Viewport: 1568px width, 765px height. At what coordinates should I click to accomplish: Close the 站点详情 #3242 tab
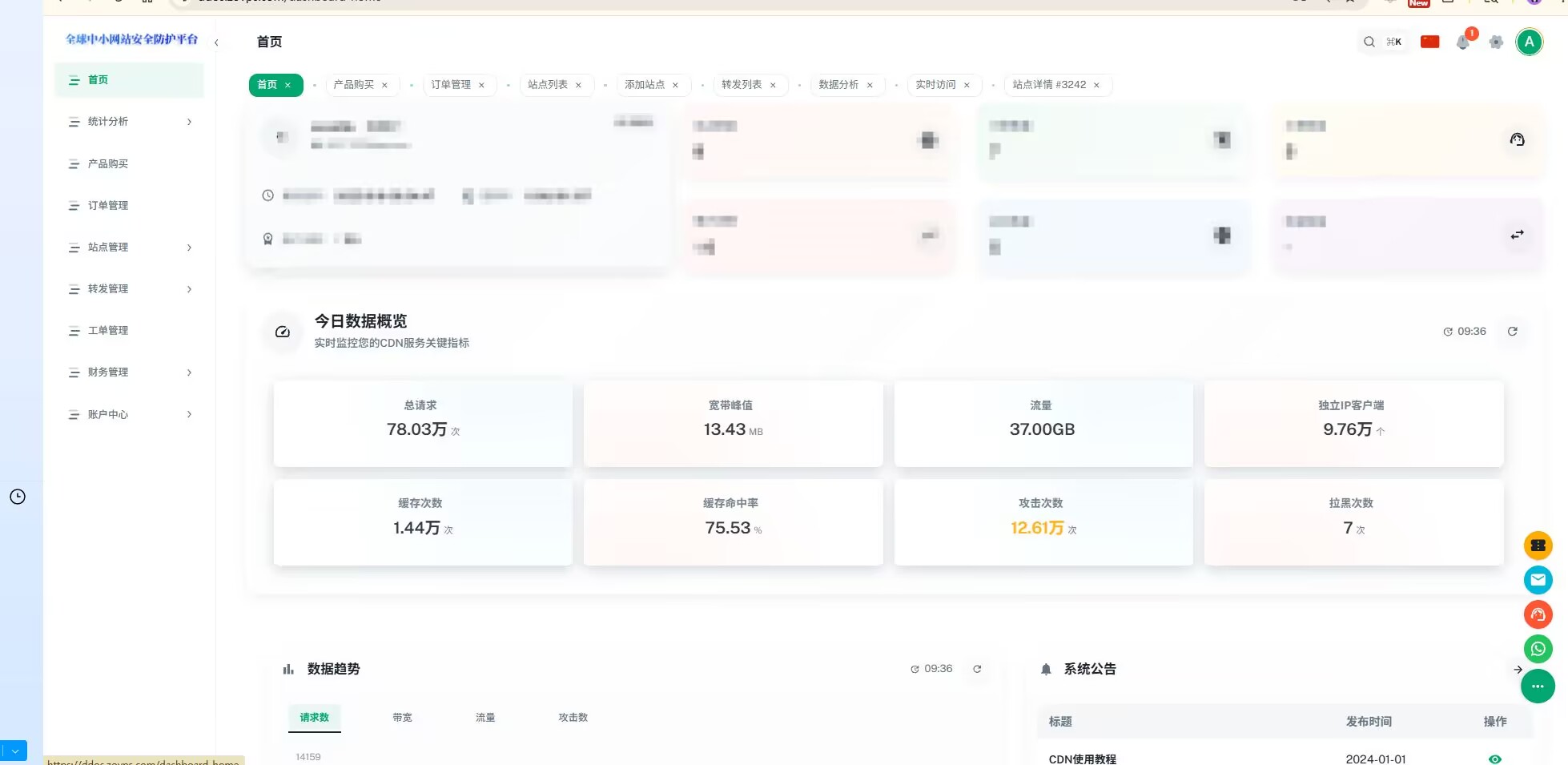coord(1096,86)
